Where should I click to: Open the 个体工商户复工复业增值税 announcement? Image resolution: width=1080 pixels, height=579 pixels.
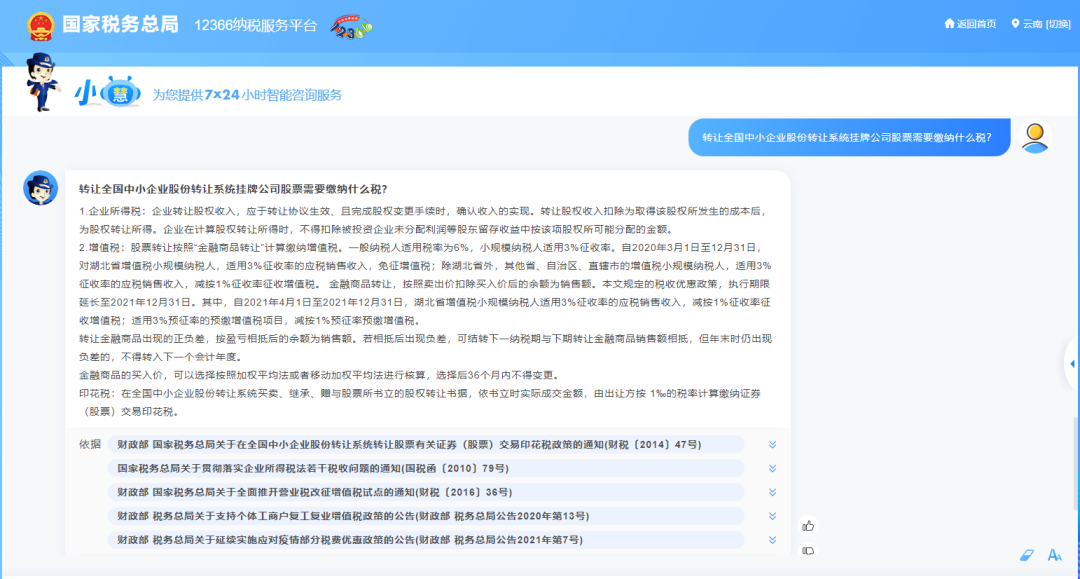(426, 516)
